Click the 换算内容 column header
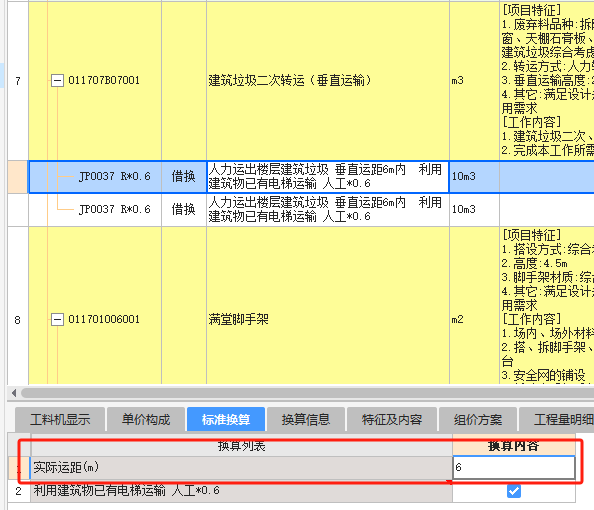The height and width of the screenshot is (510, 594). [x=514, y=446]
